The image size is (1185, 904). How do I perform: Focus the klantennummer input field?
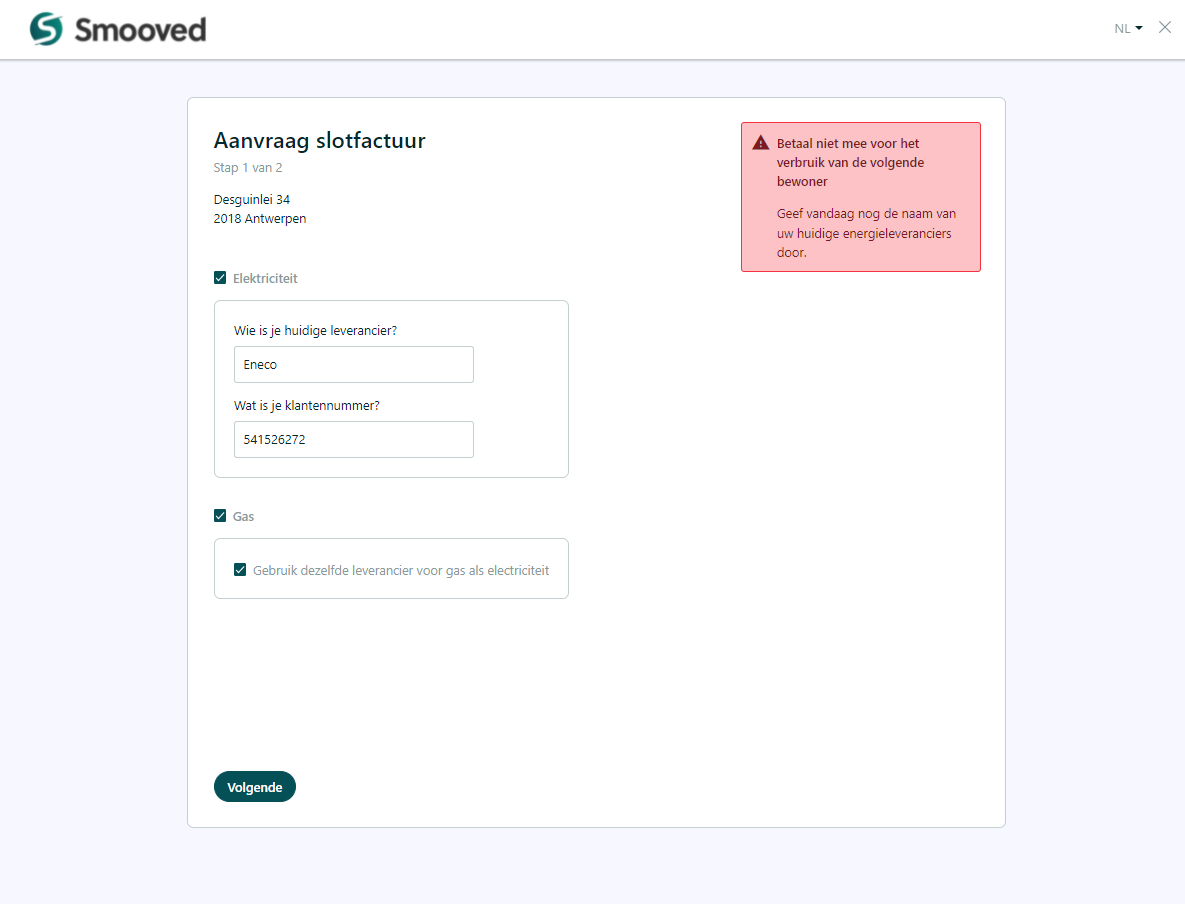[354, 439]
